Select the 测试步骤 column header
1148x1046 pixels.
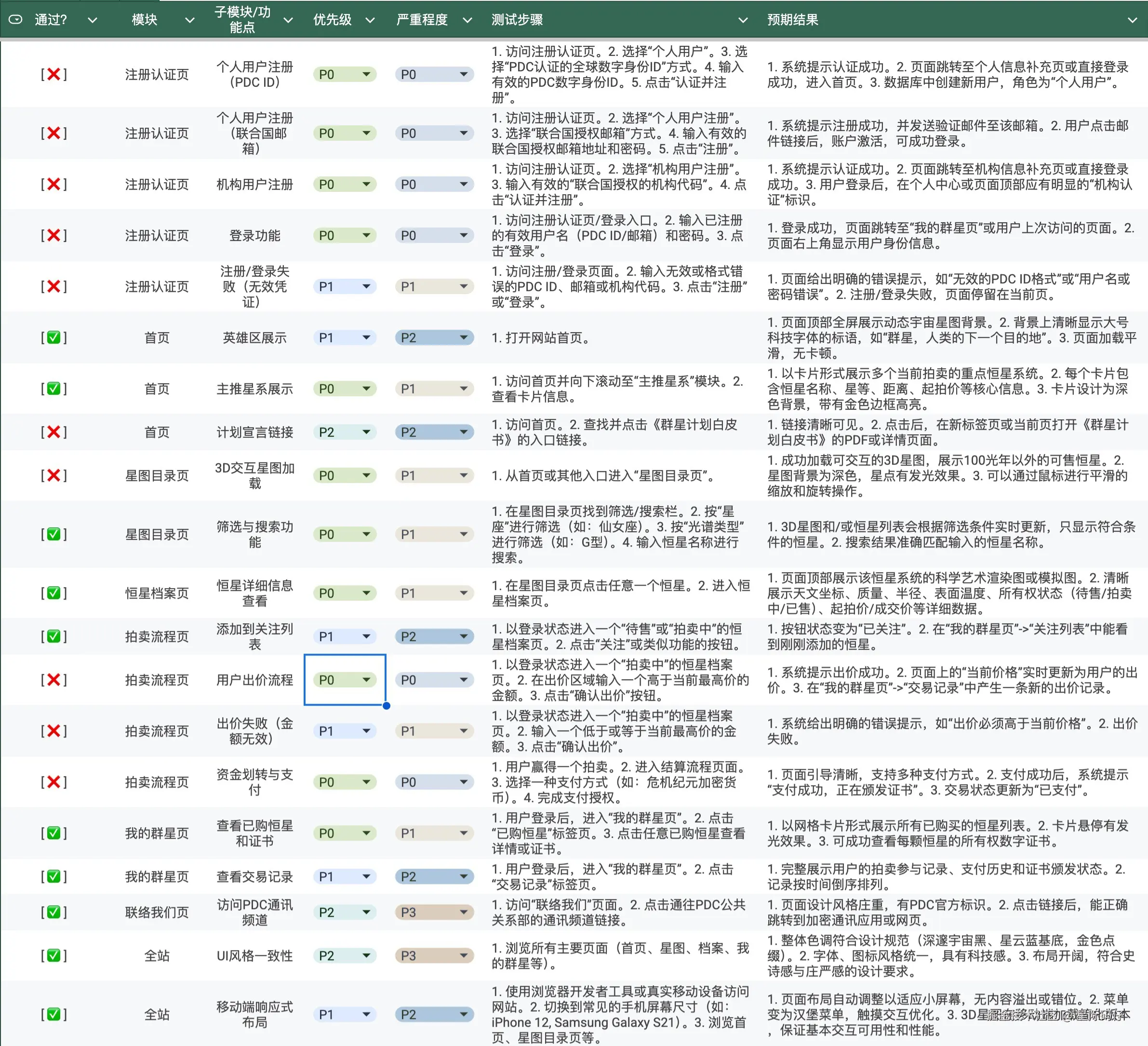click(517, 20)
